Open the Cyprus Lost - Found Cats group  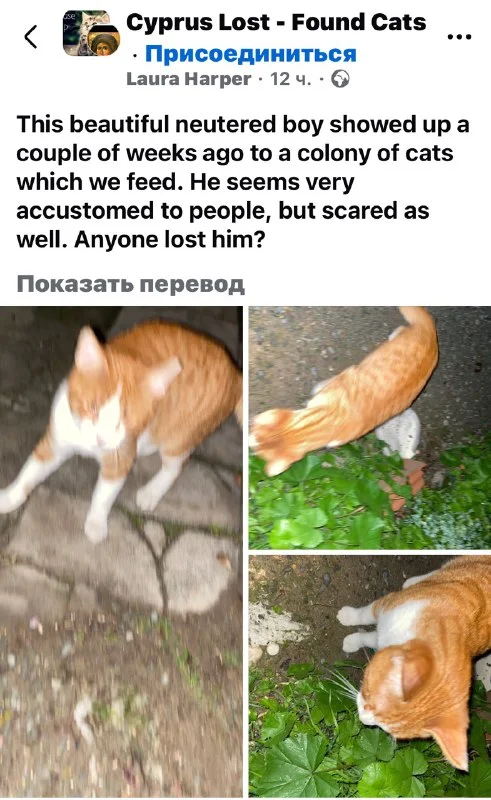coord(276,22)
